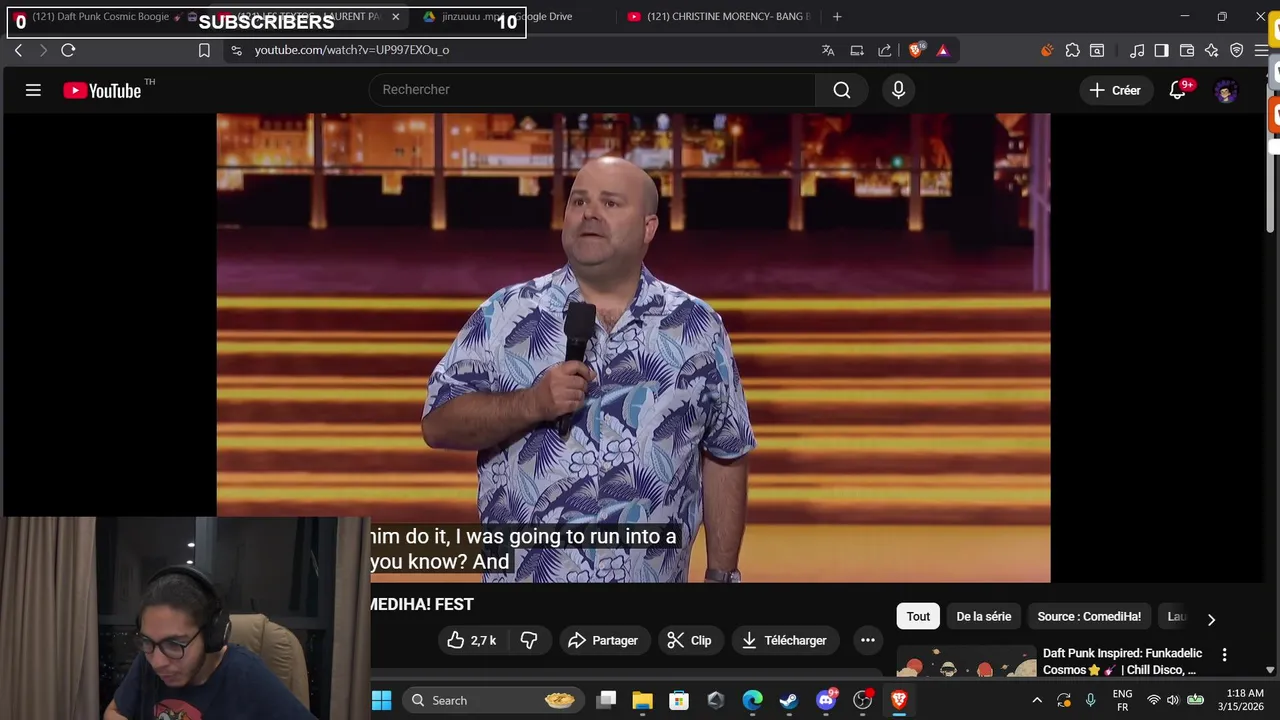The image size is (1280, 720).
Task: Open the Daft Punk Inspired video thumbnail
Action: (966, 662)
